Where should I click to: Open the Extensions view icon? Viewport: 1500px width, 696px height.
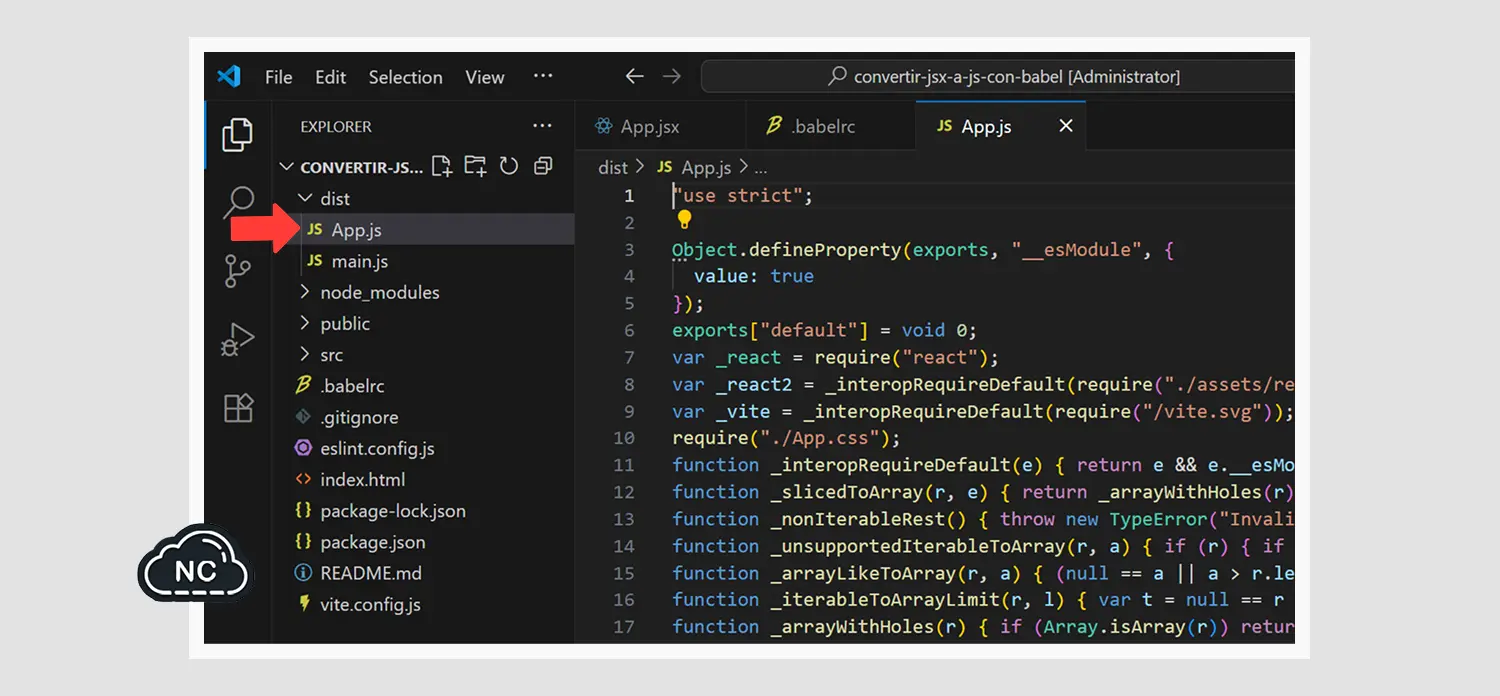coord(237,408)
